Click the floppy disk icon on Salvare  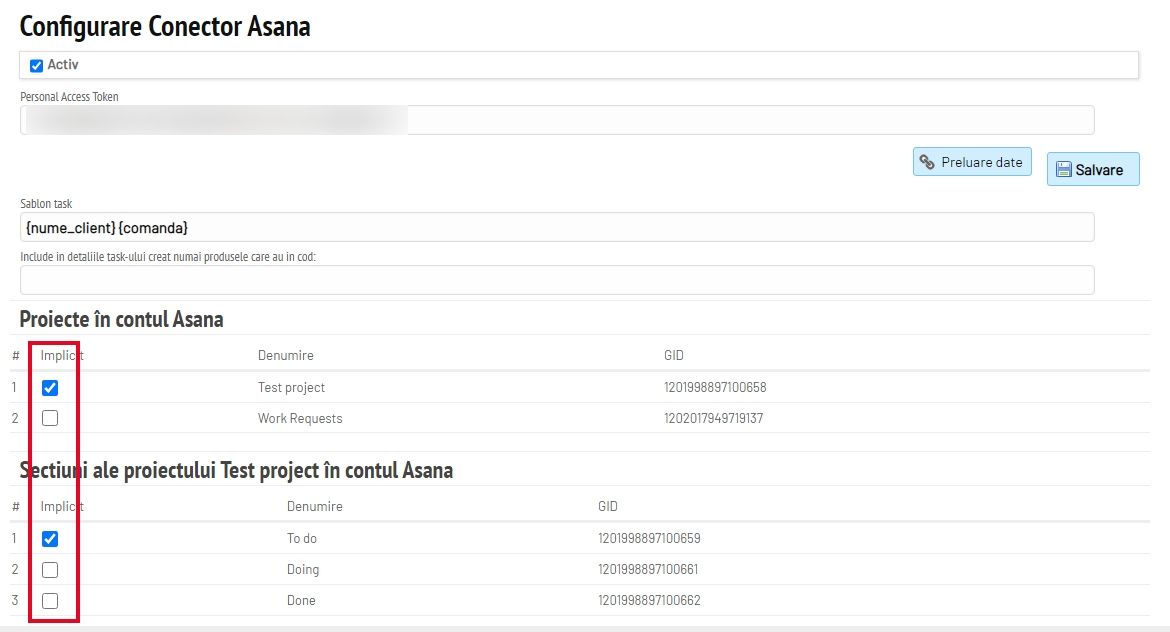tap(1064, 169)
